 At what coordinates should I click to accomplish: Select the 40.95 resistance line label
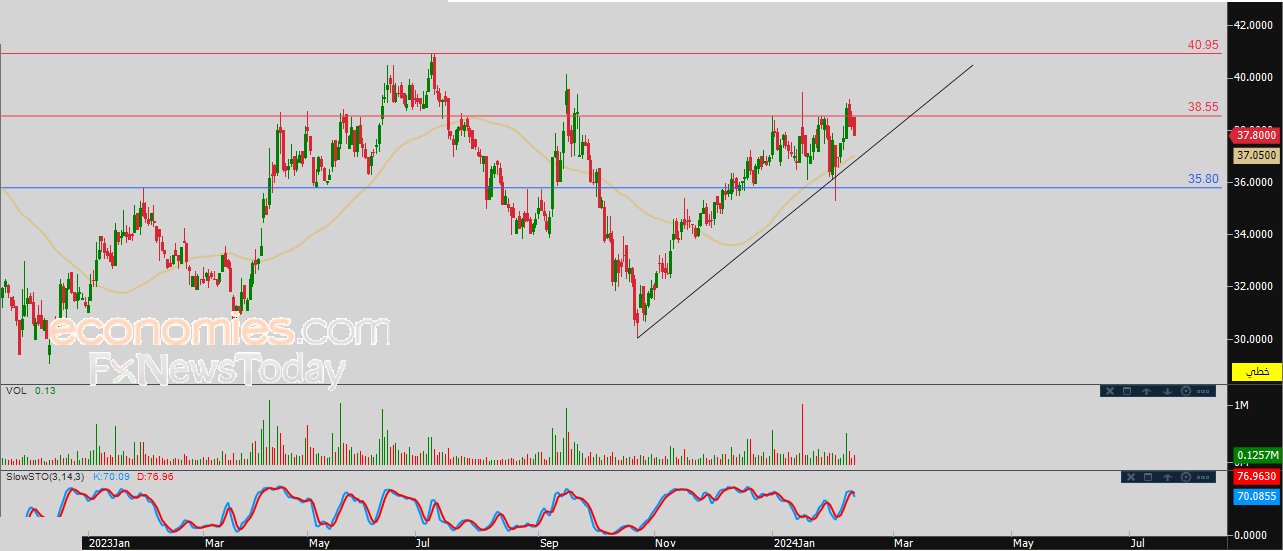tap(1203, 45)
